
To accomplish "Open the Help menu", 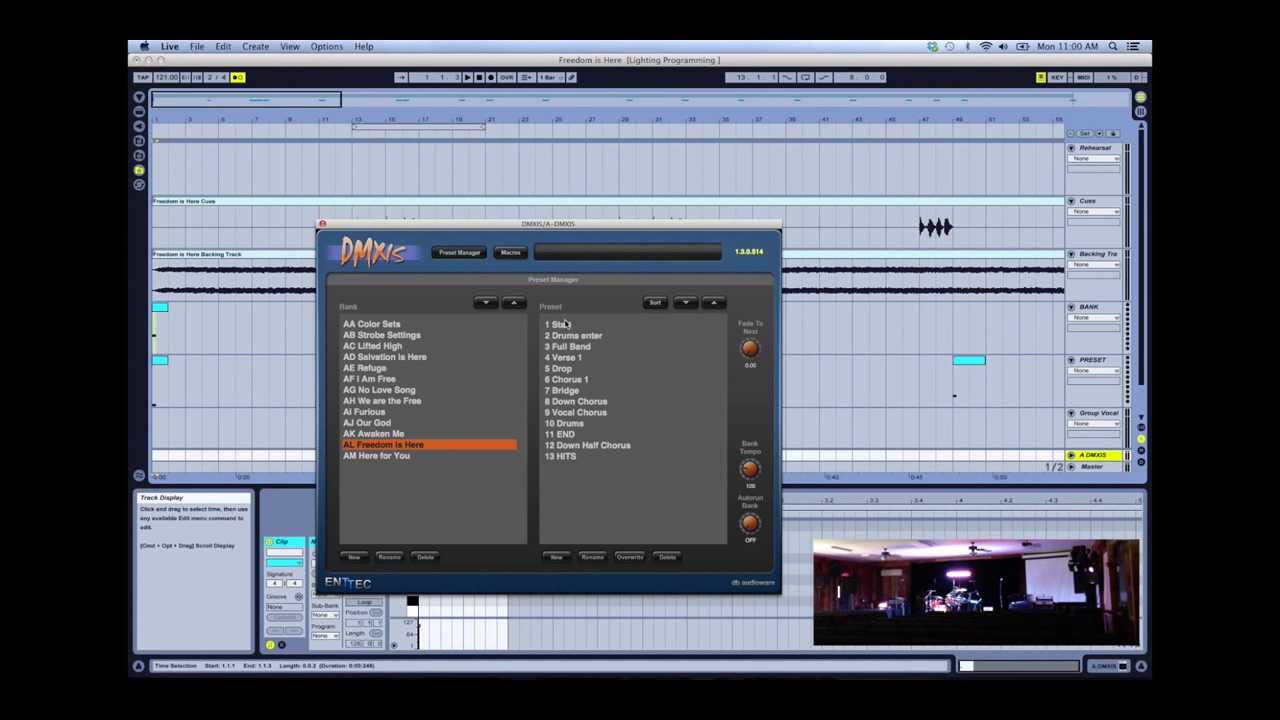I will [364, 46].
